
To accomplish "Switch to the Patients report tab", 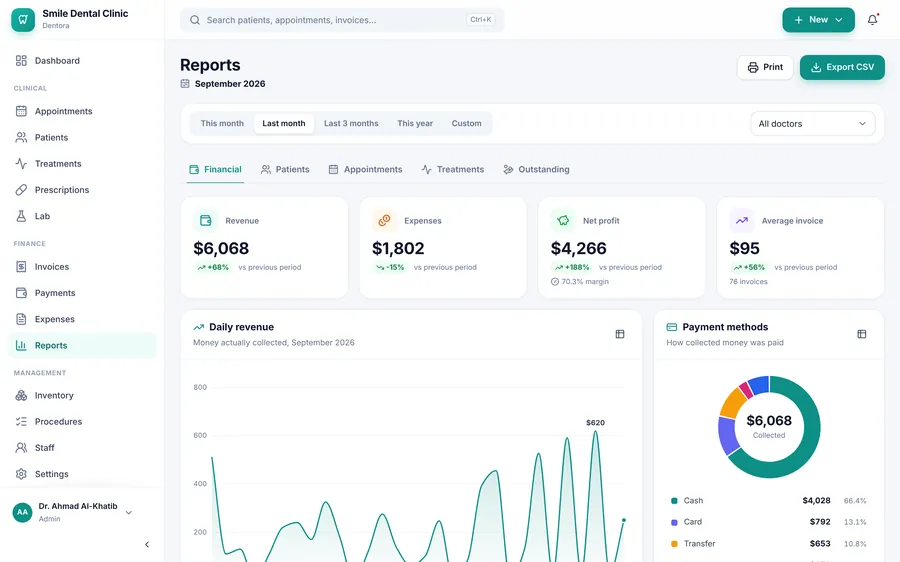I will pyautogui.click(x=285, y=170).
